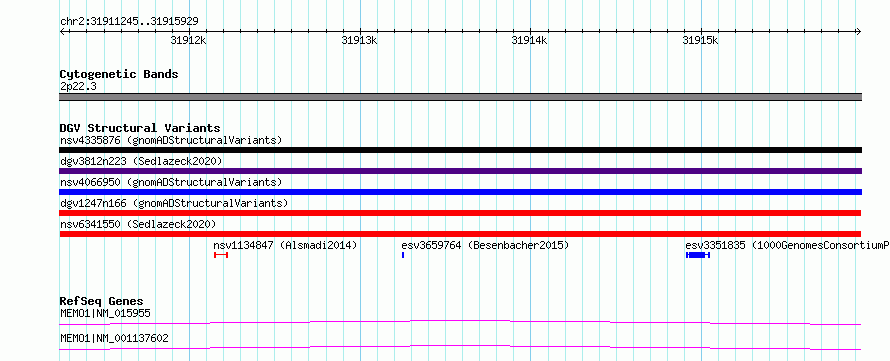Select the purple dgv3812n223 variant bar
This screenshot has width=890, height=361.
(x=461, y=171)
